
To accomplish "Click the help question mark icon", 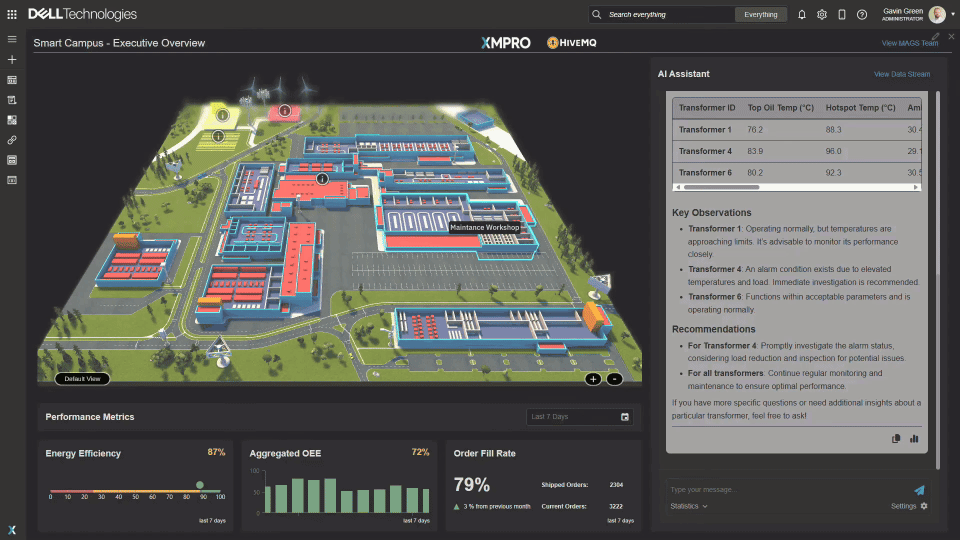I will (862, 15).
